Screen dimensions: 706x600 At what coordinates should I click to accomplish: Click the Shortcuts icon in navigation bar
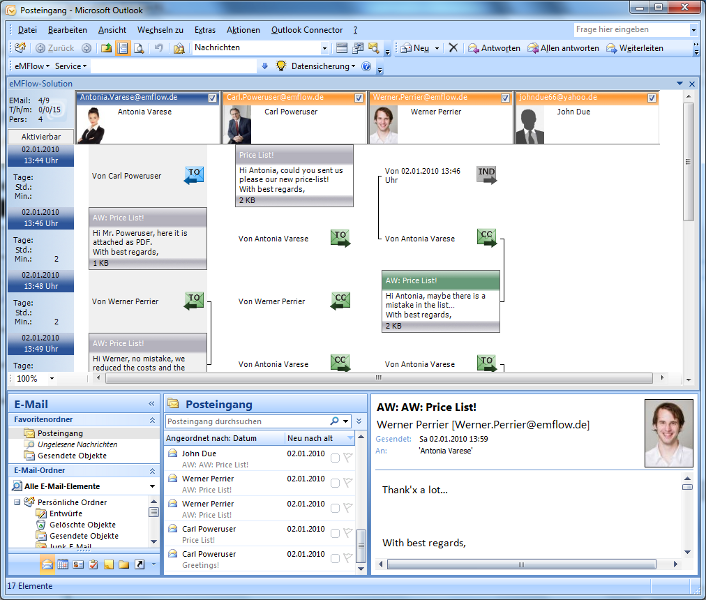140,564
